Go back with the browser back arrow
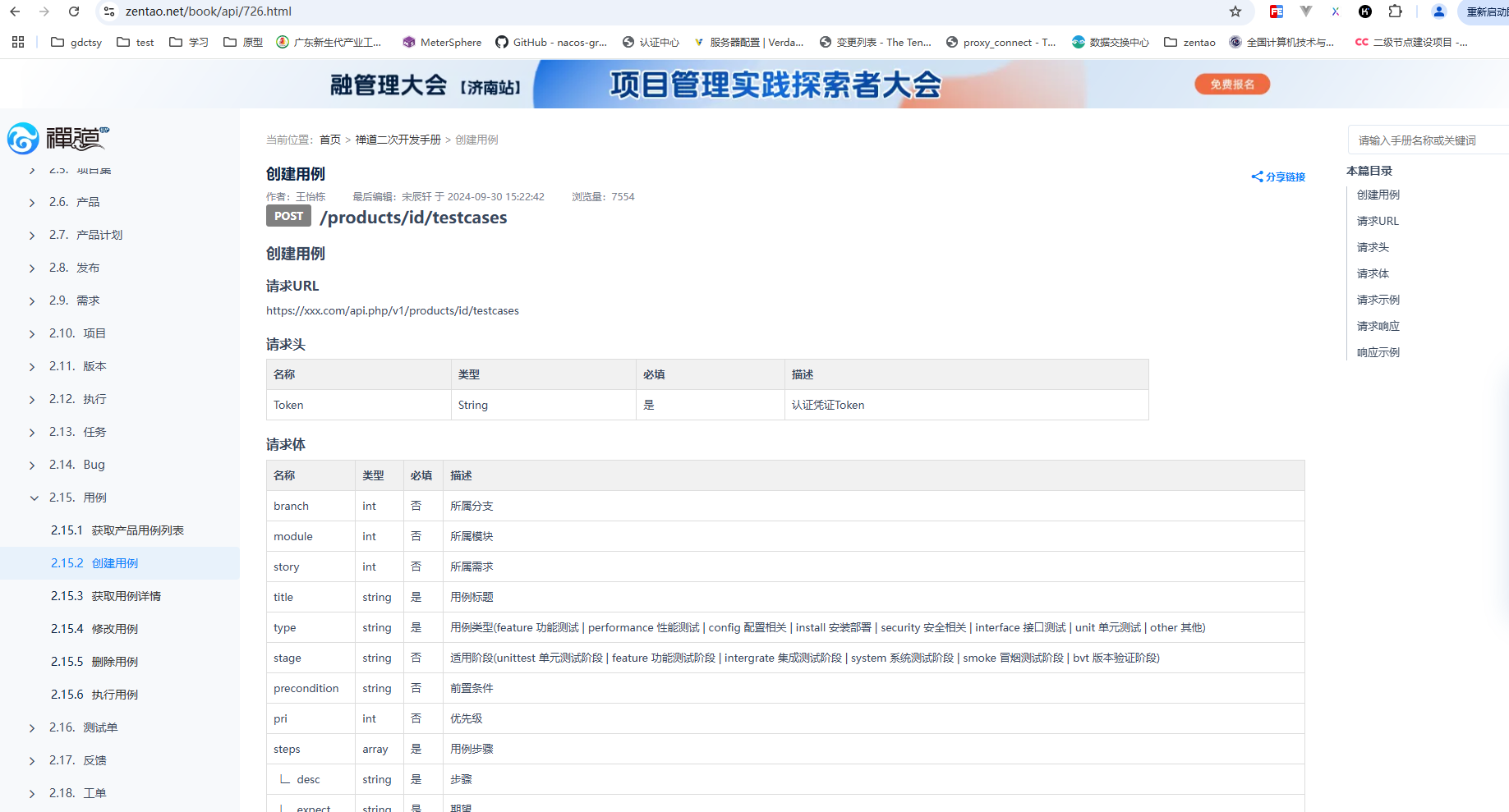Viewport: 1509px width, 812px height. [x=15, y=11]
